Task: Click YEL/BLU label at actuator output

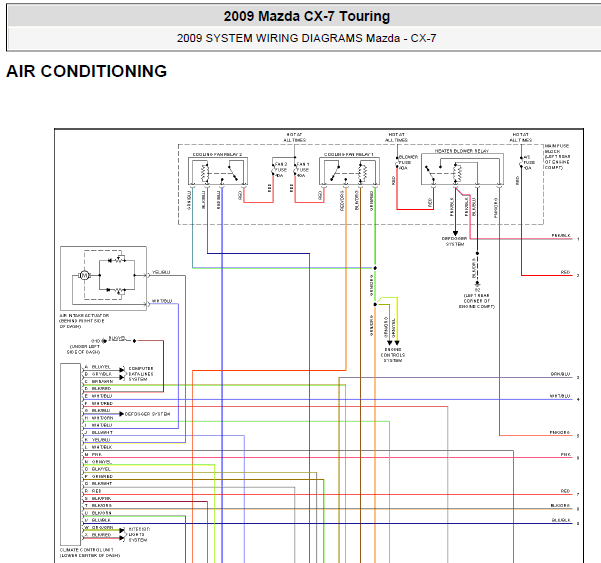Action: [161, 272]
